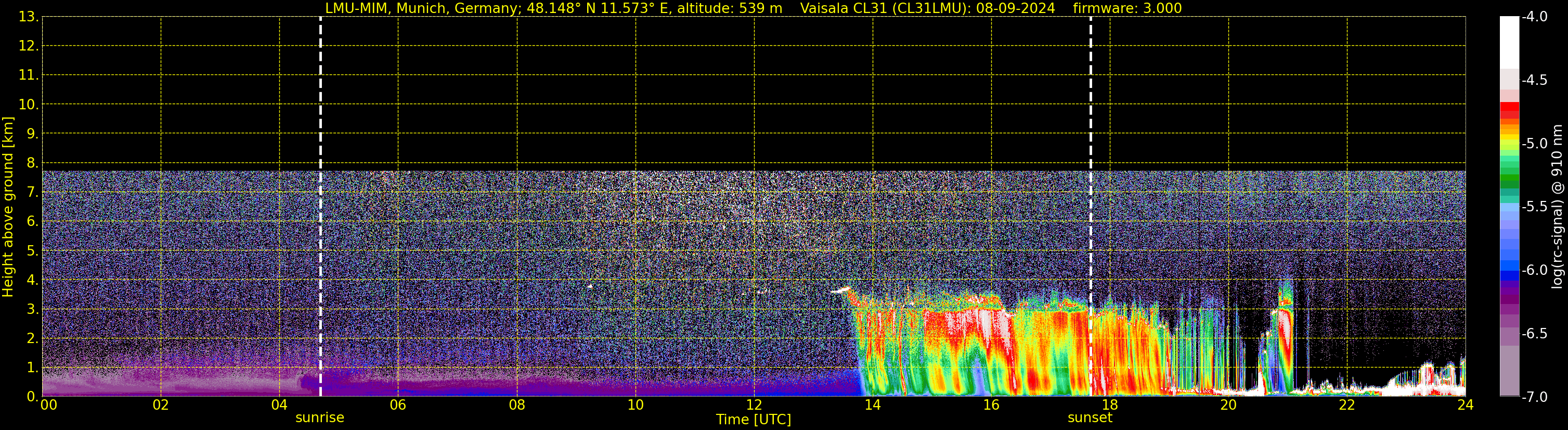Select the 20 hour tick label
1568x430 pixels.
click(x=1228, y=405)
